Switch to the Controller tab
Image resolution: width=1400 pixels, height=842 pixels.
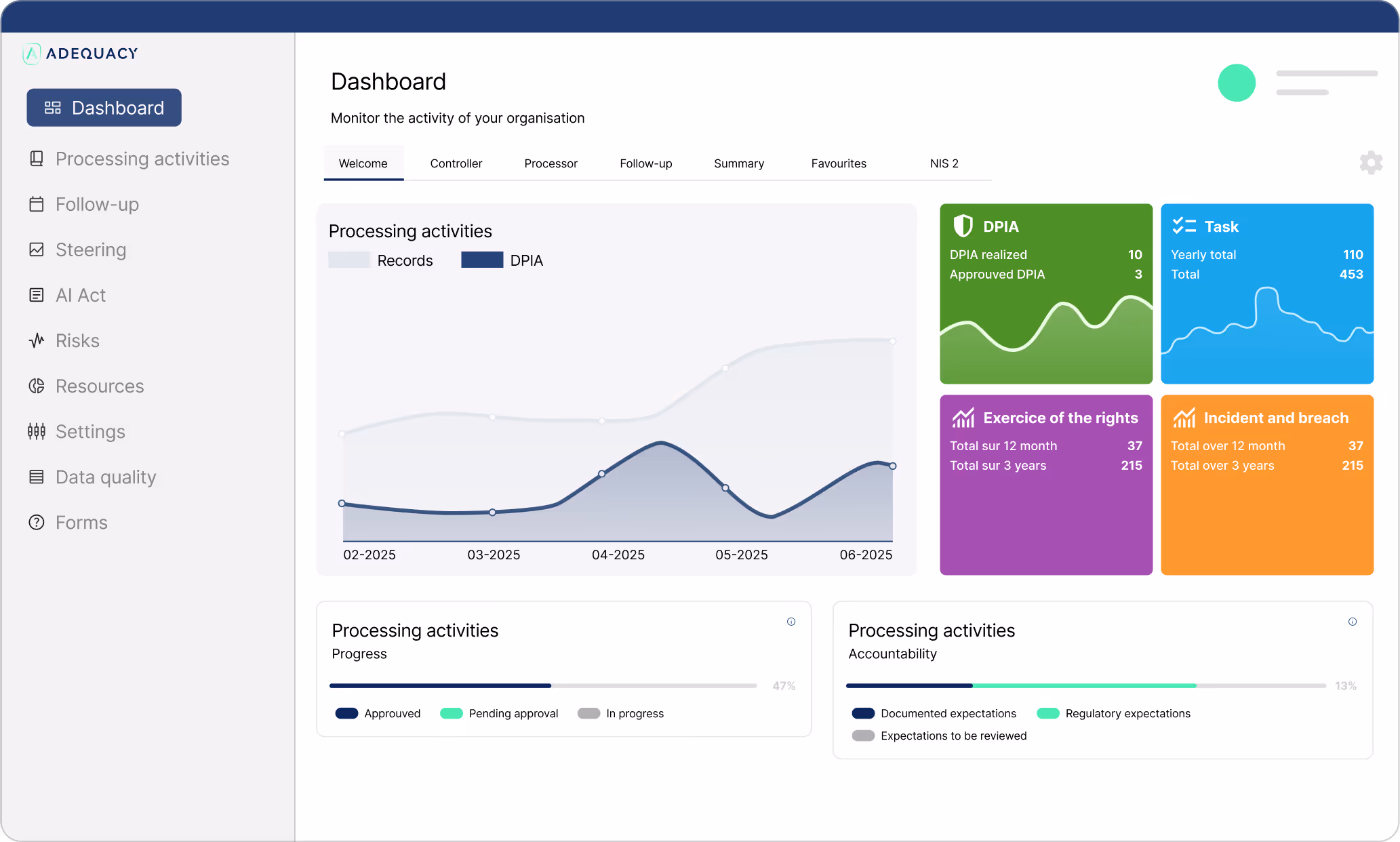tap(456, 163)
